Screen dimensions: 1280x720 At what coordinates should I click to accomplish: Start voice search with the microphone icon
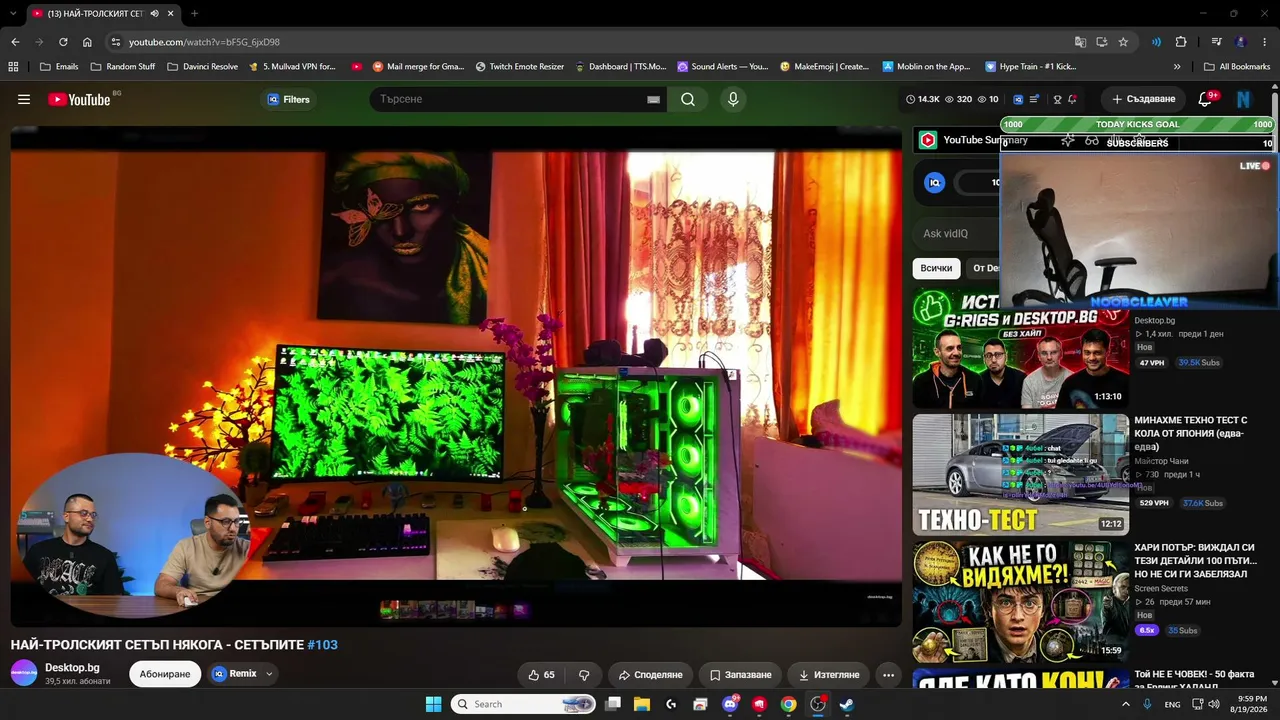[x=733, y=99]
